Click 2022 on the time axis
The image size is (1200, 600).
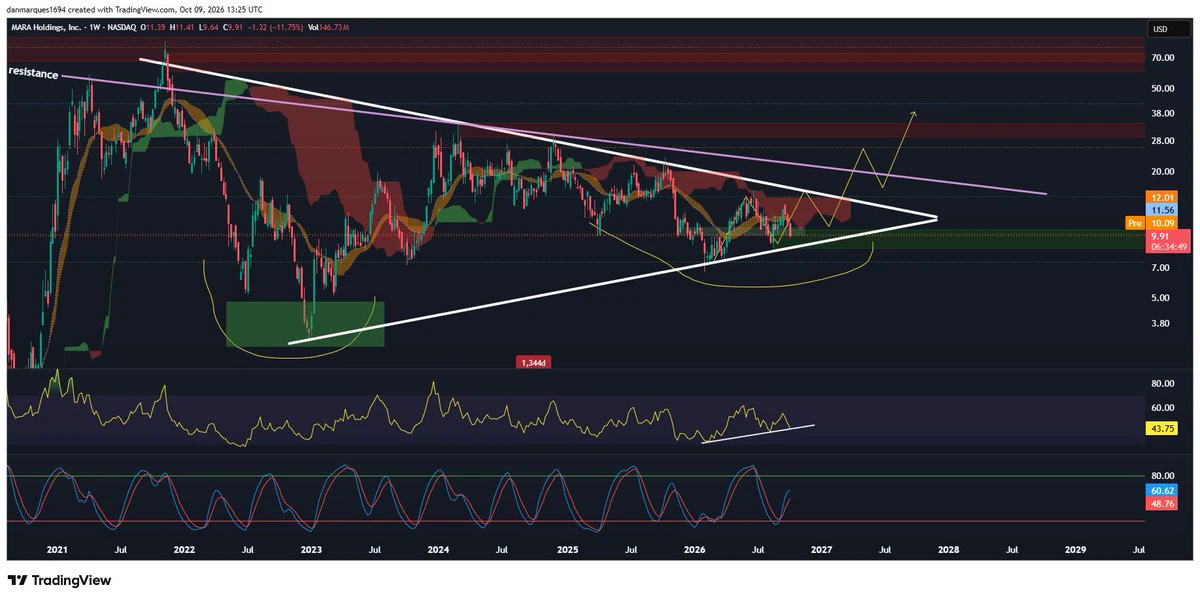[x=184, y=550]
